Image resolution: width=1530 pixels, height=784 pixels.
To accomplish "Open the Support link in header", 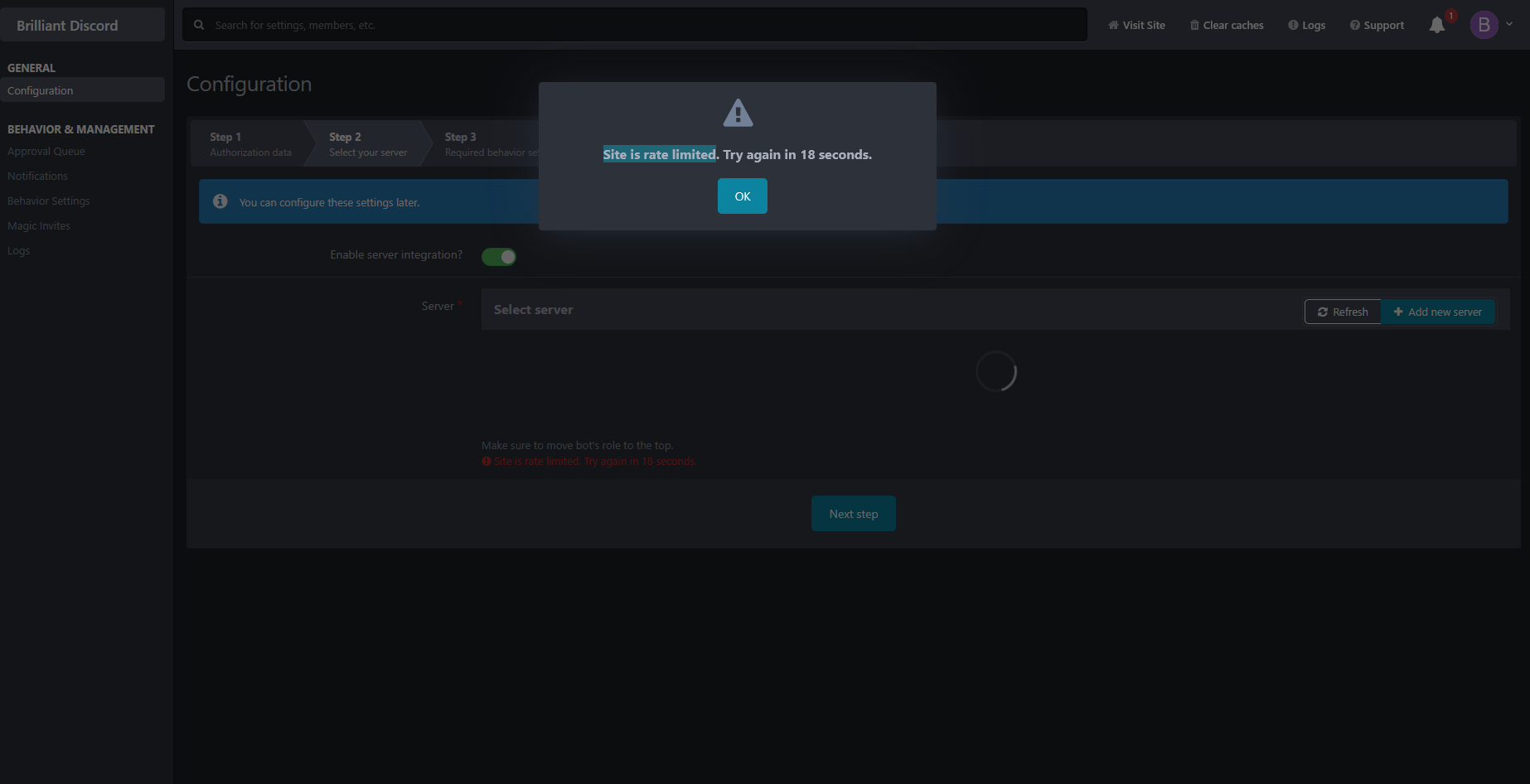I will [x=1377, y=26].
